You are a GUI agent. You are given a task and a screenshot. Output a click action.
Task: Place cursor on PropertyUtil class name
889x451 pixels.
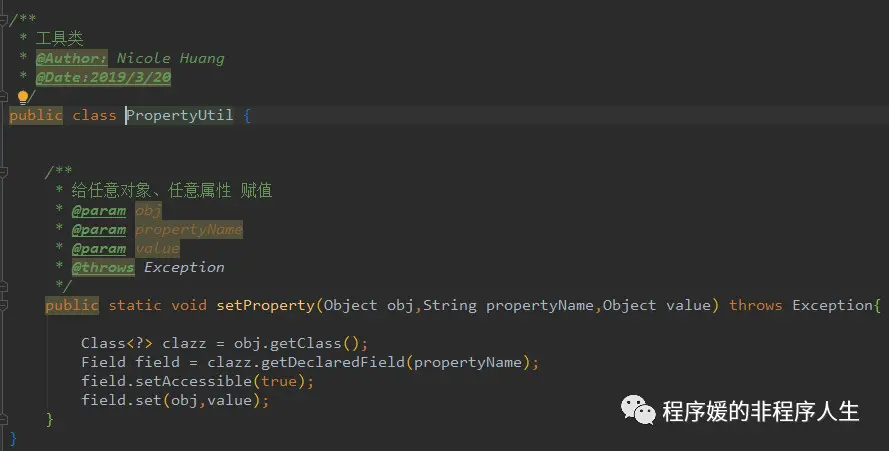coord(179,115)
